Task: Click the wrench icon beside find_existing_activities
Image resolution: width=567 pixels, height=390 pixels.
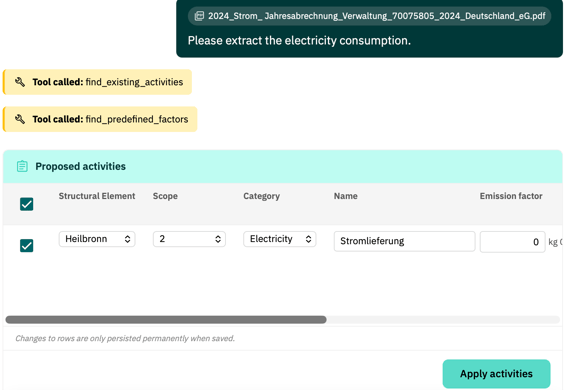Action: (x=20, y=82)
